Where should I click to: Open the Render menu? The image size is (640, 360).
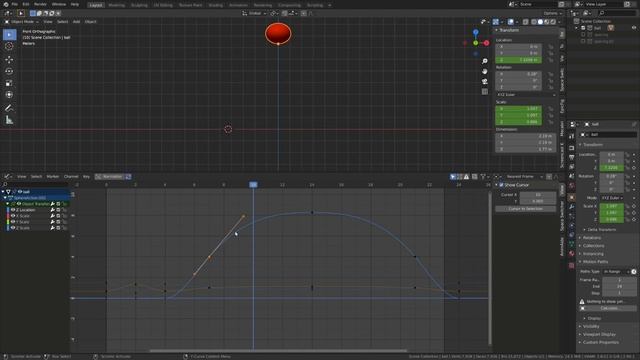point(40,4)
